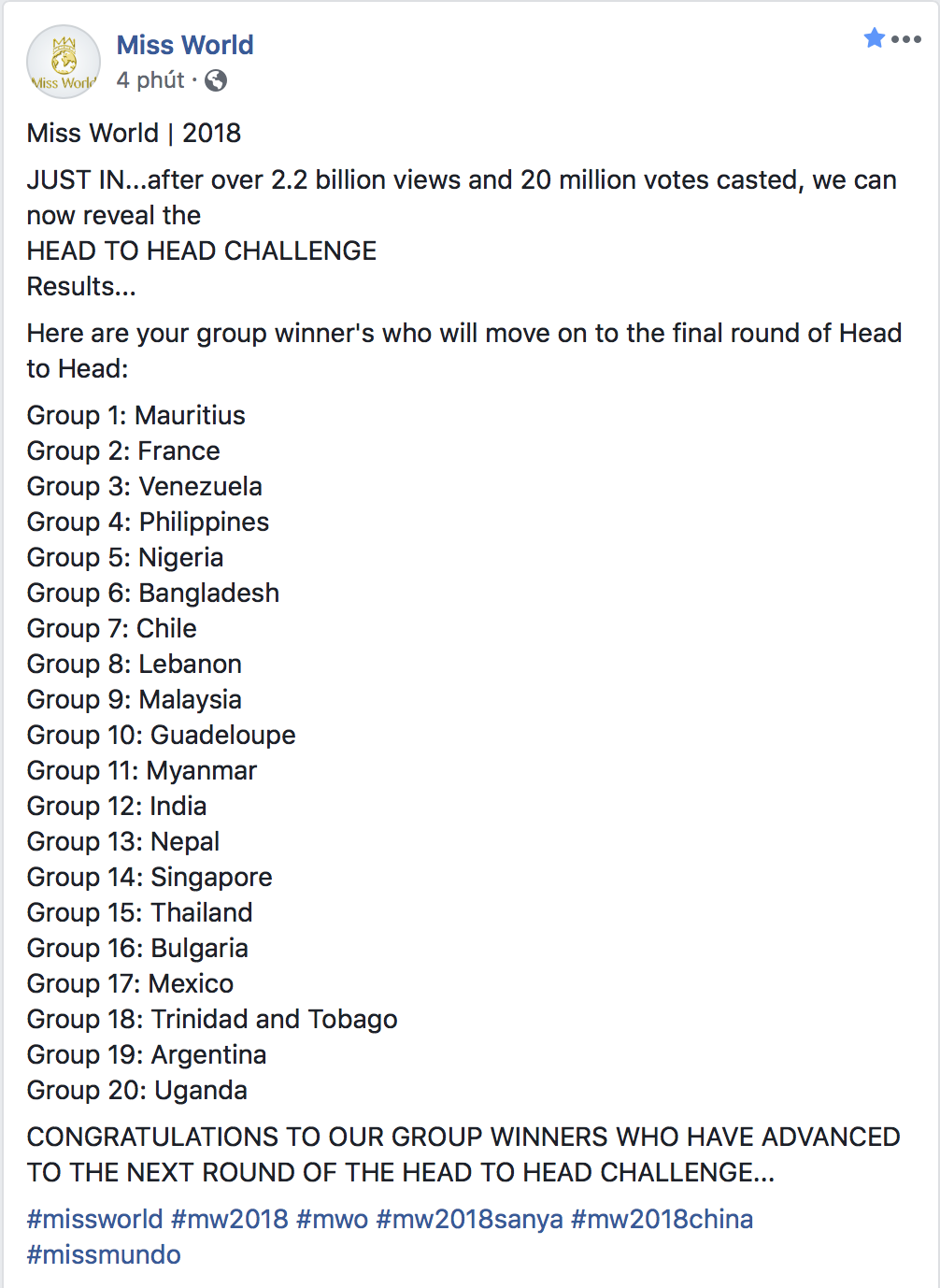Click the globe public audience icon
This screenshot has height=1288, width=940.
pyautogui.click(x=216, y=80)
